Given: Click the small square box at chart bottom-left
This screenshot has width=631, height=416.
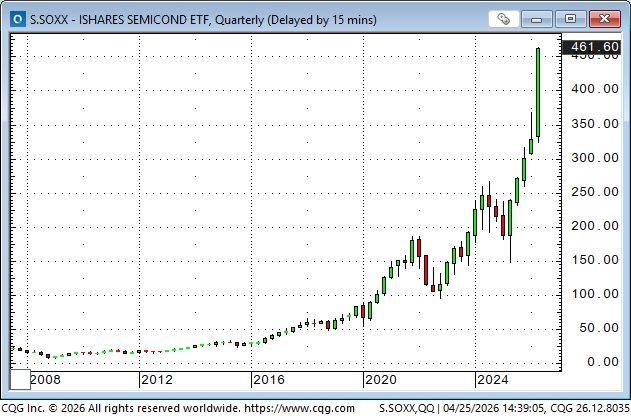Looking at the screenshot, I should [x=18, y=380].
